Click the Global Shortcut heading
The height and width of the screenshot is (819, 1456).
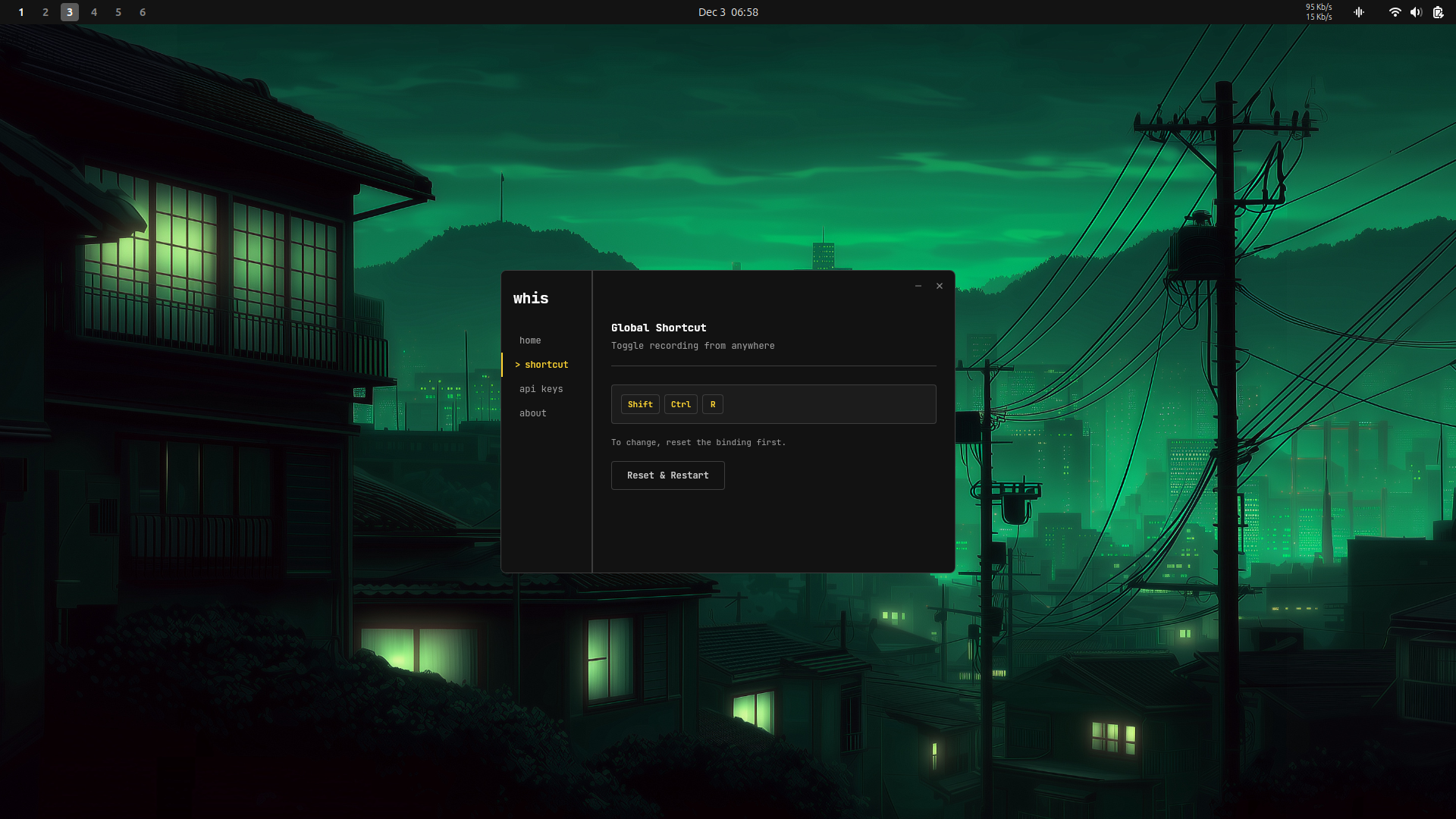click(x=659, y=328)
